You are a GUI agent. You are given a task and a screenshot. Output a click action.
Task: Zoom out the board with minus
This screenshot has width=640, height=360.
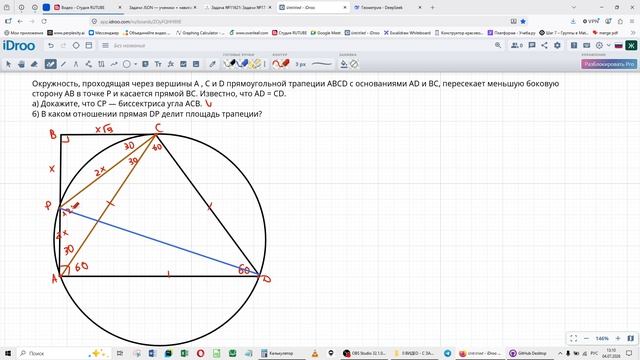(x=587, y=338)
